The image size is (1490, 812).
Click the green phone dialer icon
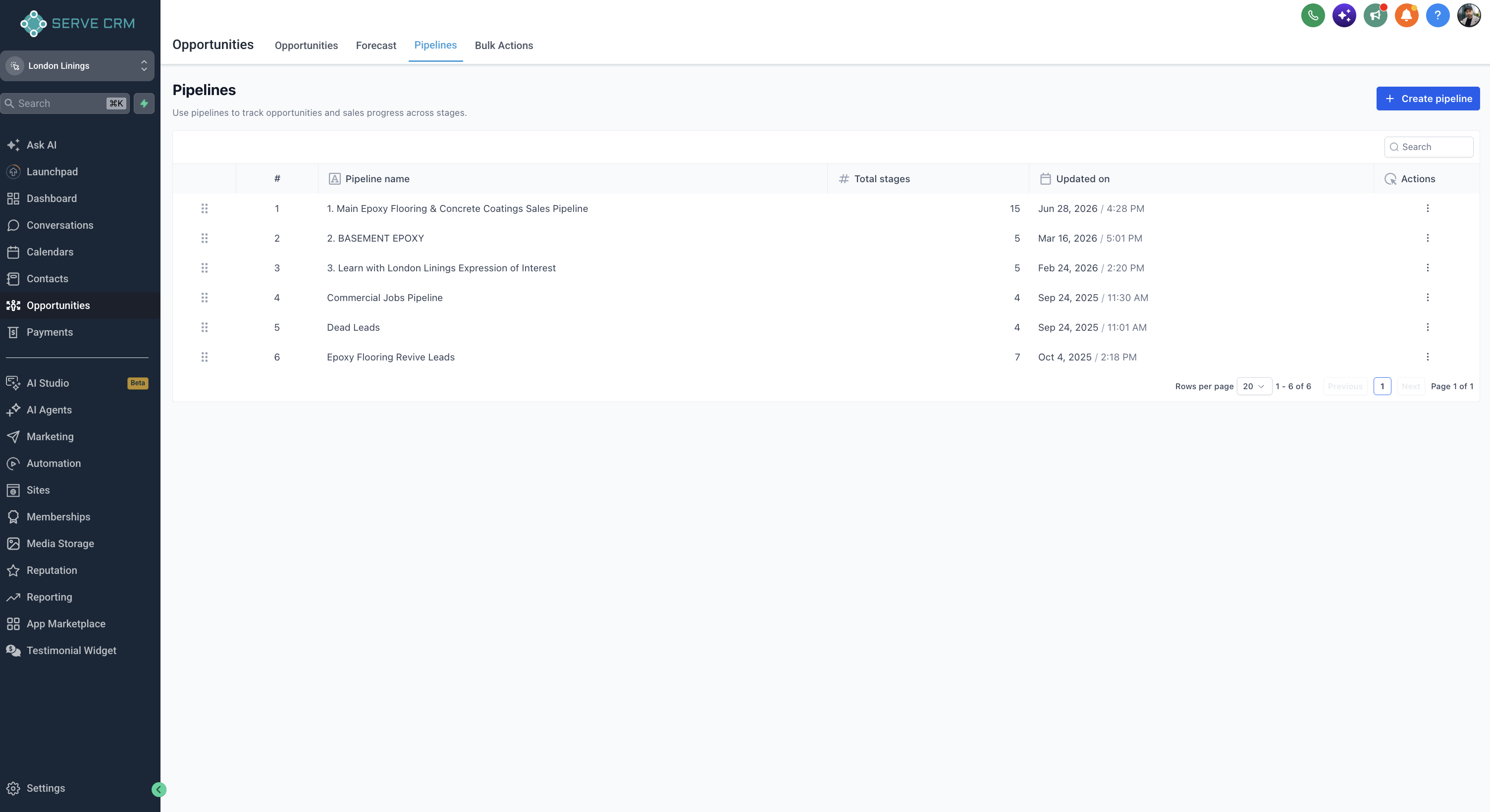1313,16
